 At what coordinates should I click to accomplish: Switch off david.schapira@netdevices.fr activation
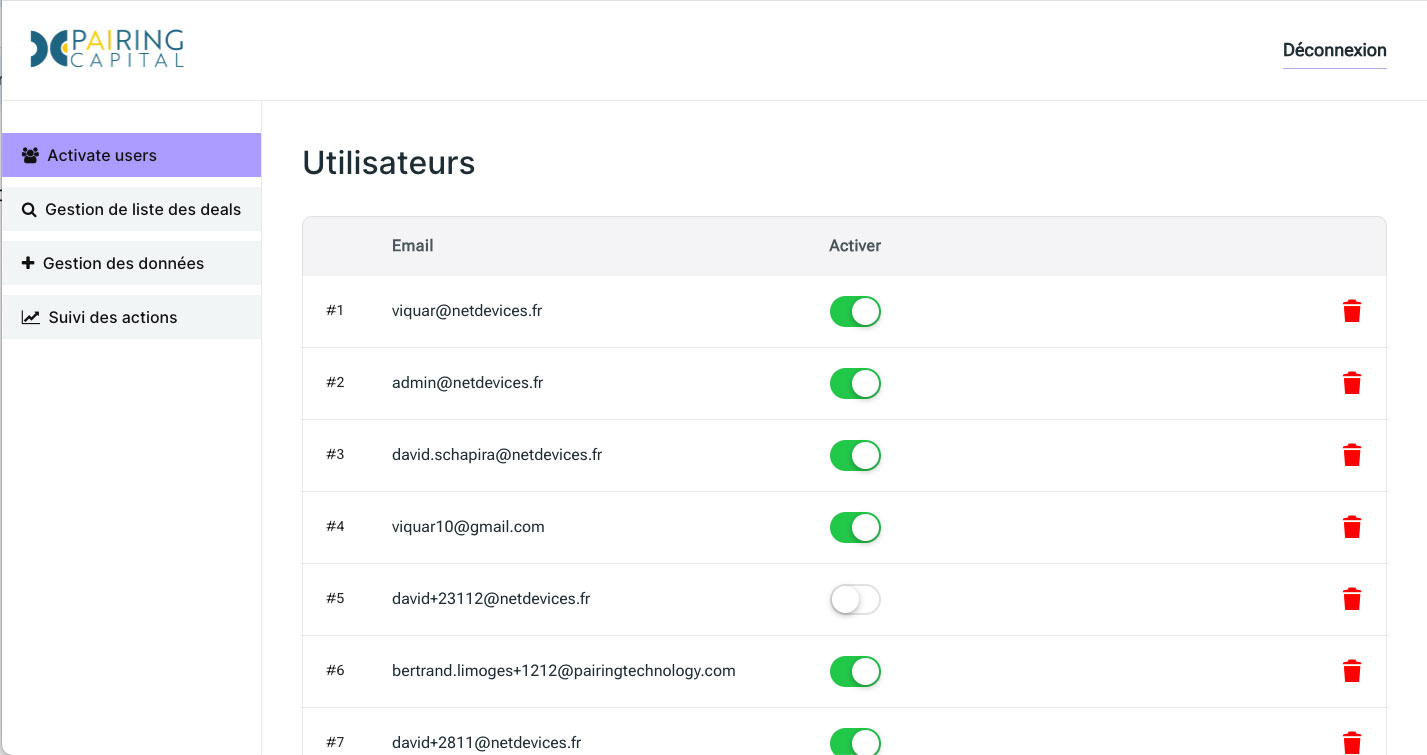click(x=855, y=455)
